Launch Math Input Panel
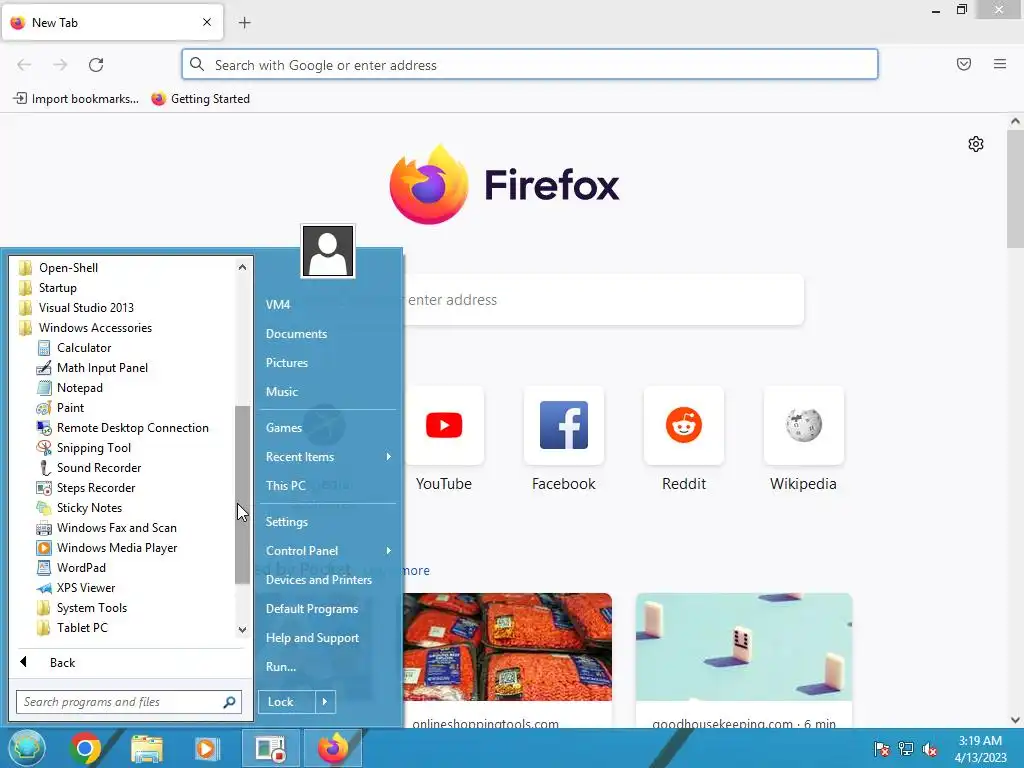Image resolution: width=1024 pixels, height=768 pixels. [x=92, y=368]
